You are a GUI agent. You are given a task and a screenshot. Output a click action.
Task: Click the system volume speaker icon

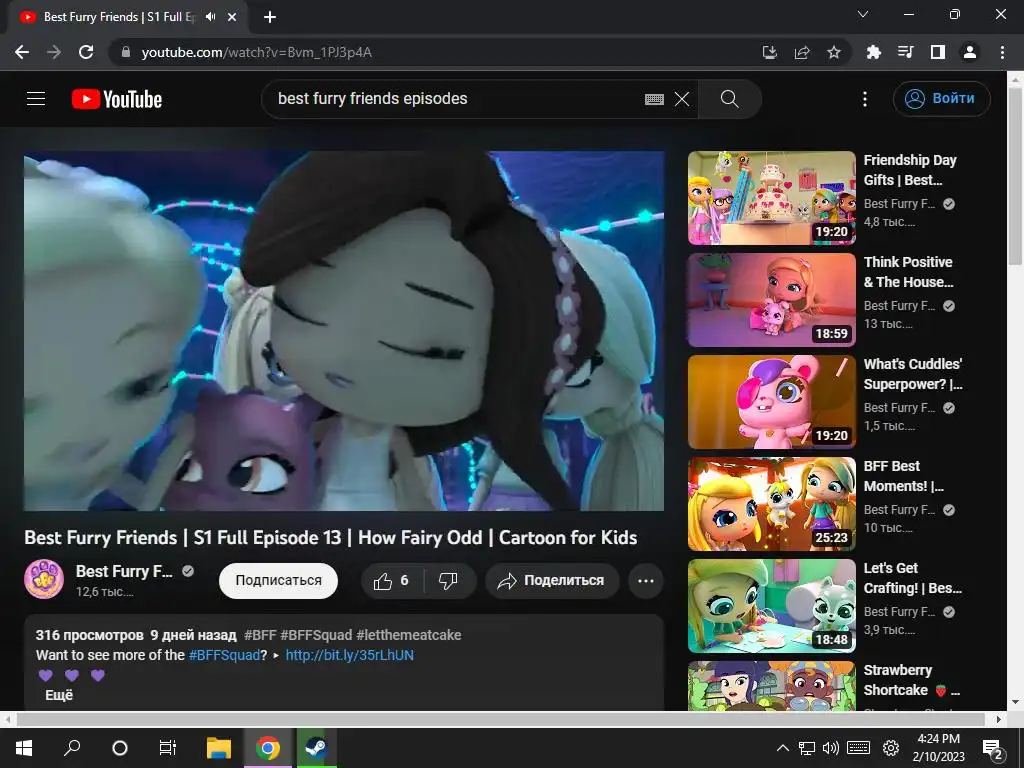(830, 748)
